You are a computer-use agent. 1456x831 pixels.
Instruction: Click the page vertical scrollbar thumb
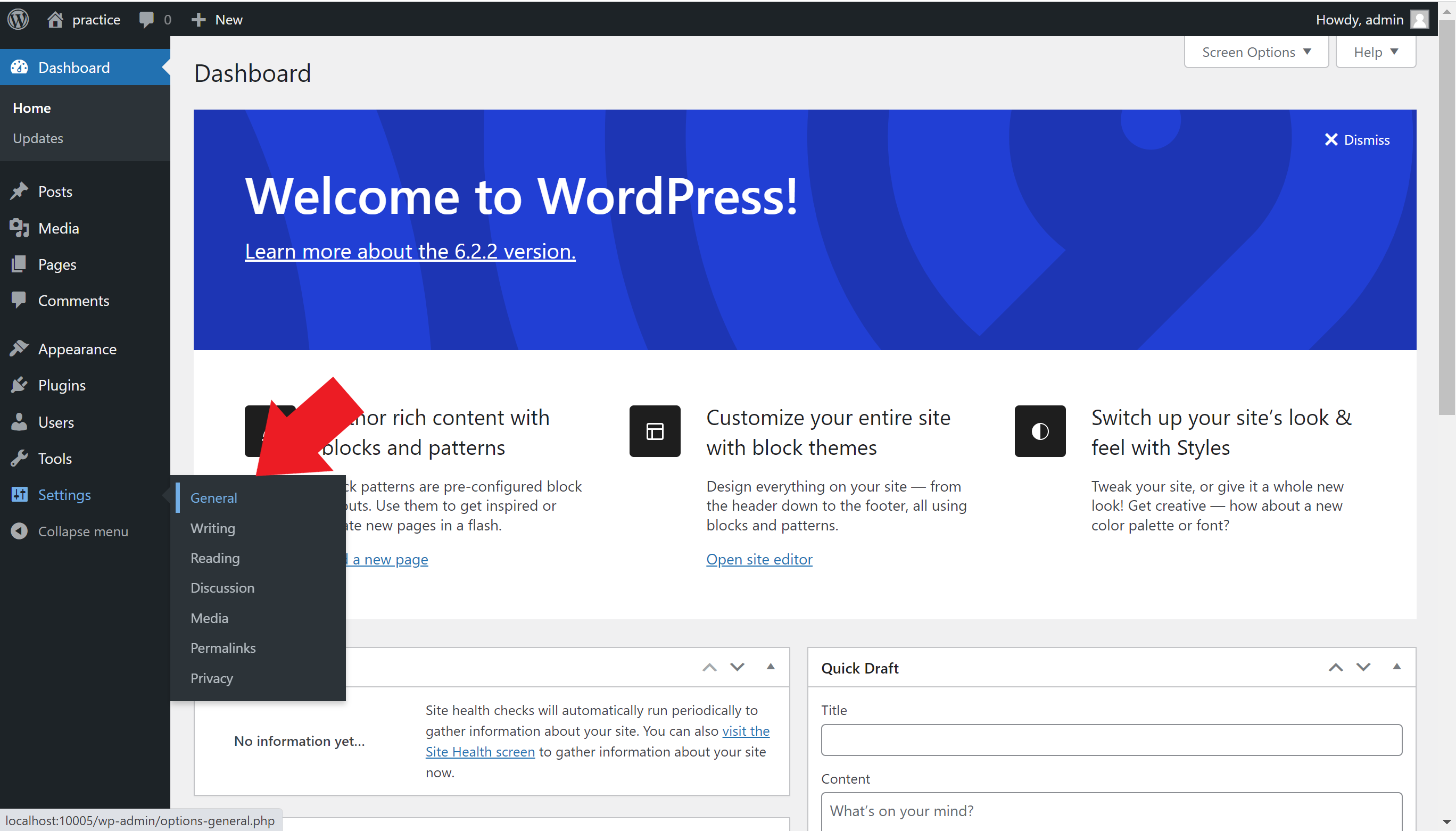point(1446,217)
